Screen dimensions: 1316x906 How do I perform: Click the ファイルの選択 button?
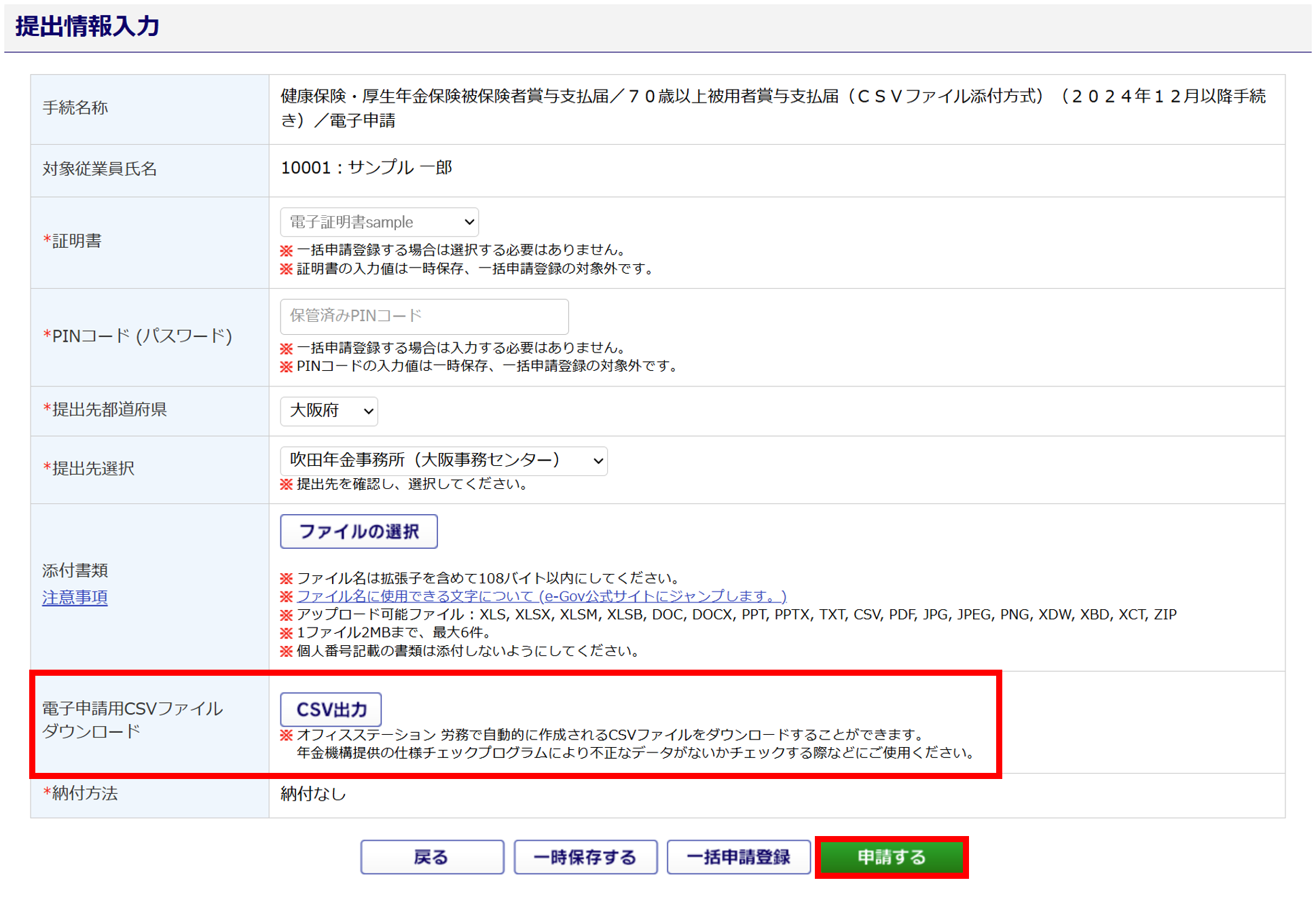(359, 532)
